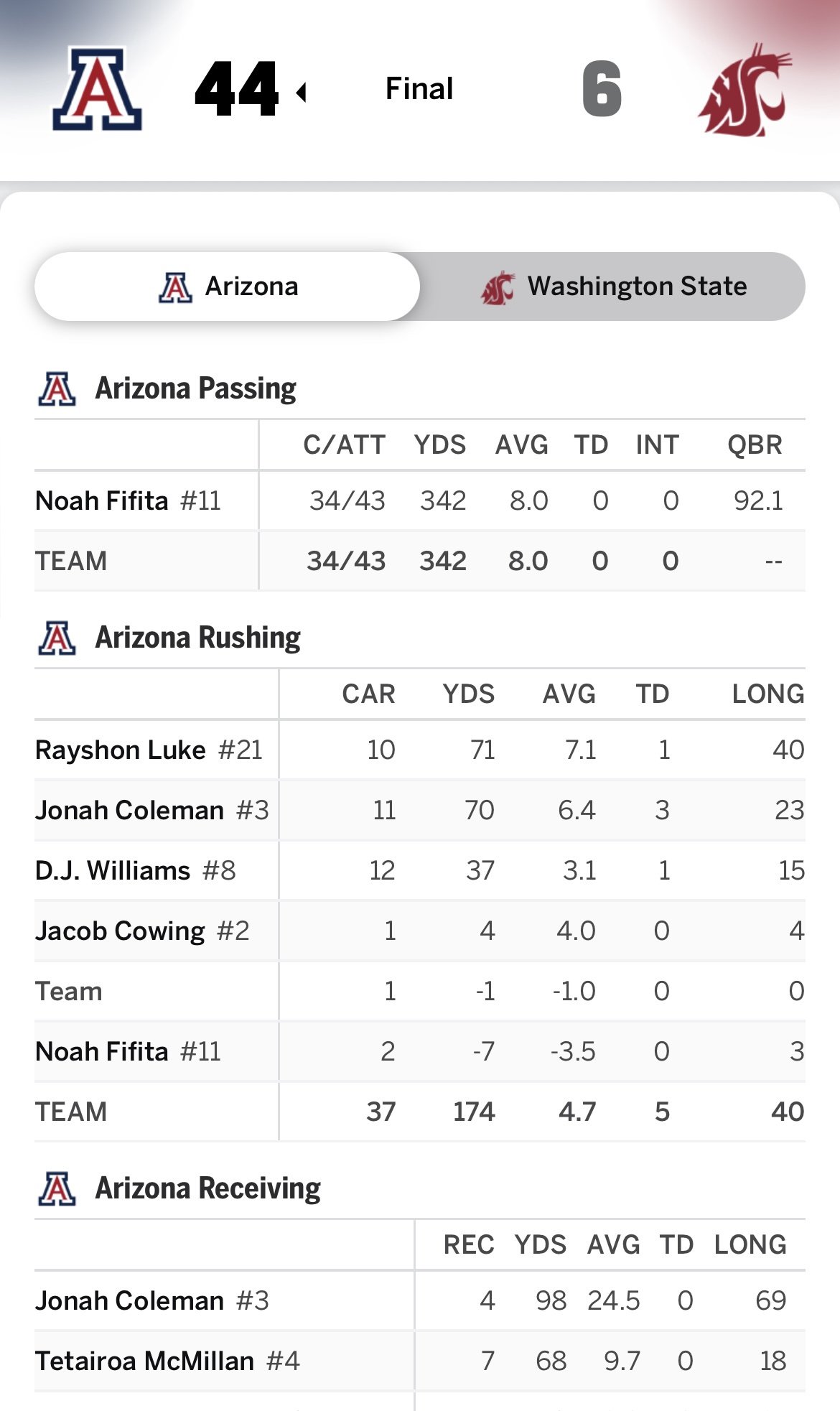The height and width of the screenshot is (1411, 840).
Task: View D.J. Williams player profile
Action: (x=113, y=870)
